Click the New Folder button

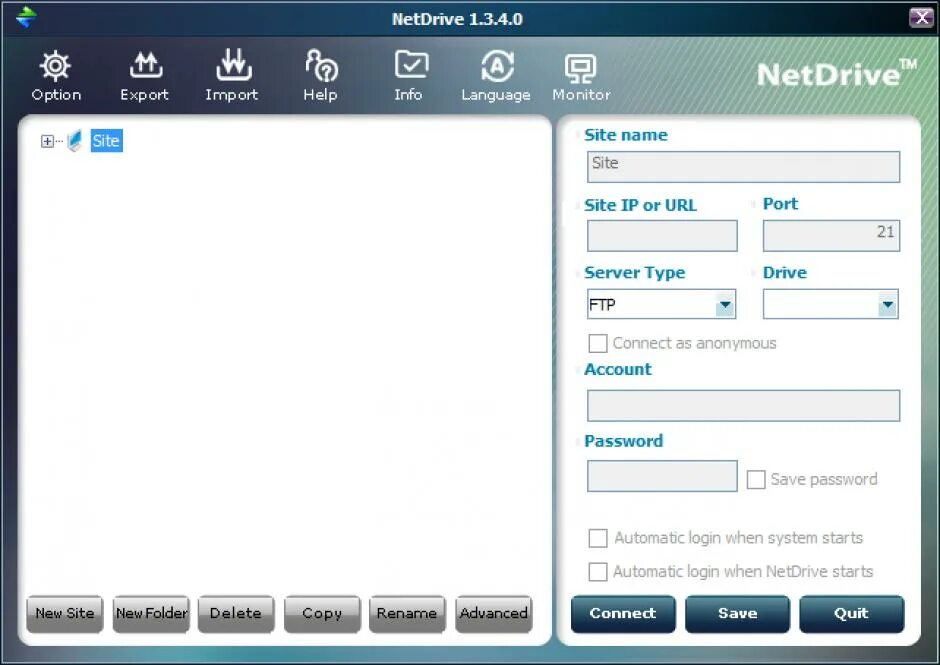click(x=151, y=613)
